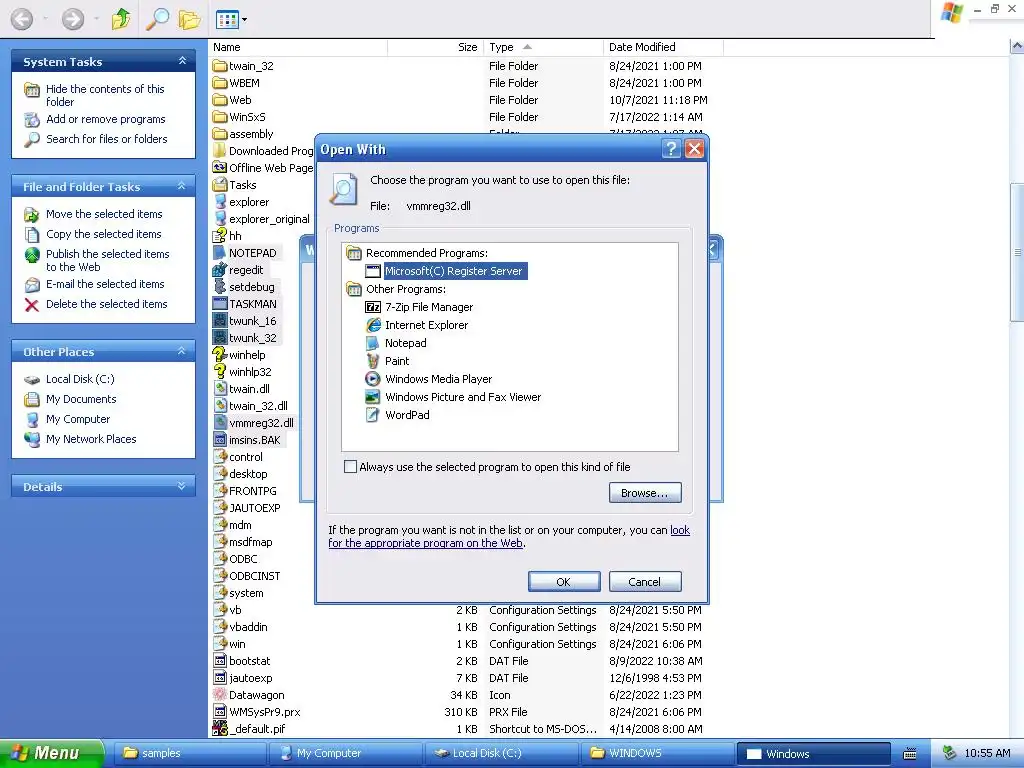This screenshot has height=768, width=1024.
Task: Select Paint in the program list
Action: coord(397,361)
